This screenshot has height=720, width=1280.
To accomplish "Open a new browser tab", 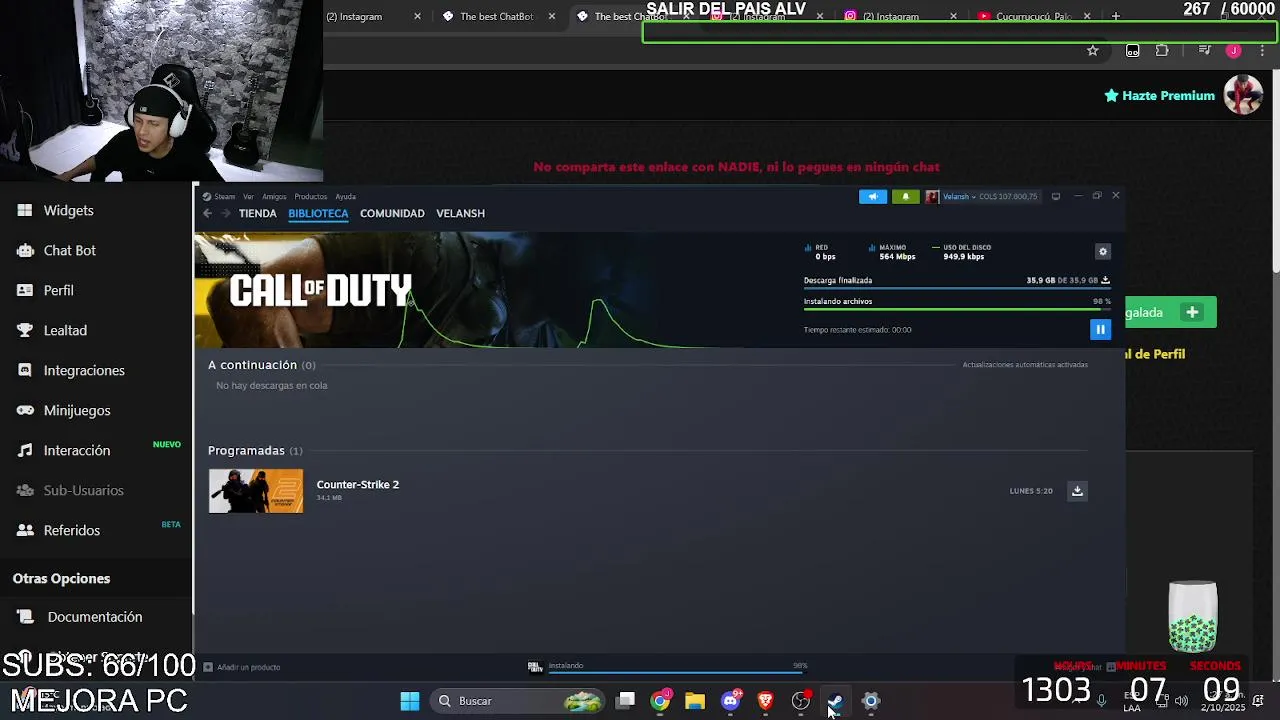I will tap(1116, 16).
